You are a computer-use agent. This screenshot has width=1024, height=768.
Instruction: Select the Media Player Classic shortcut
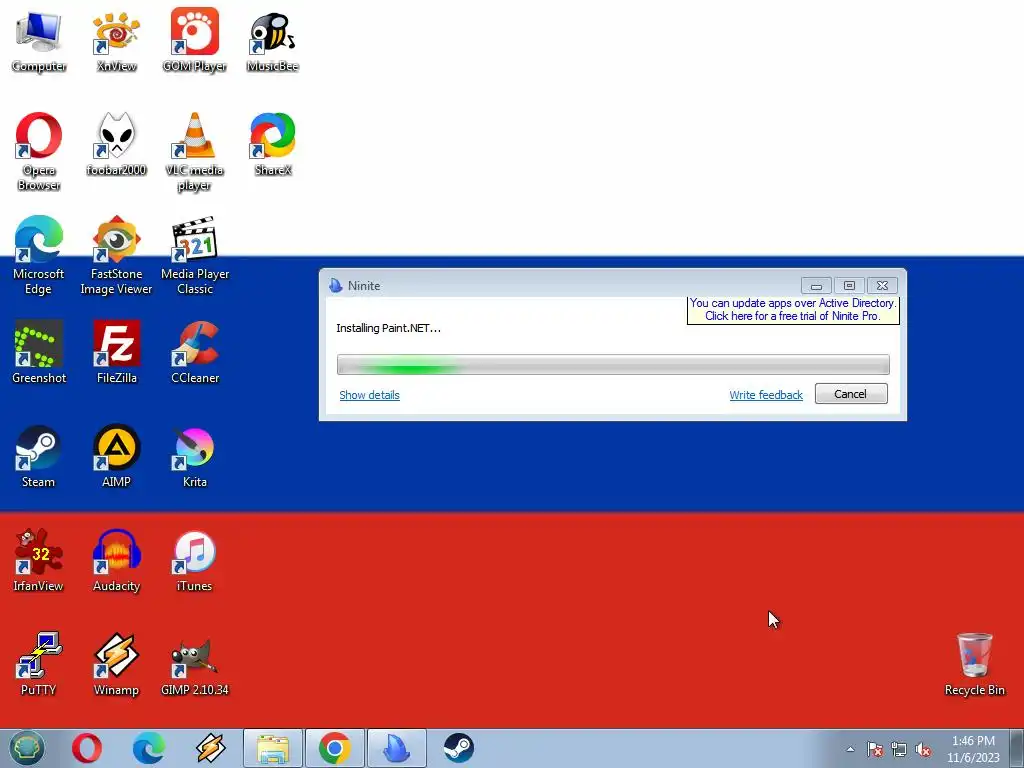pos(195,255)
